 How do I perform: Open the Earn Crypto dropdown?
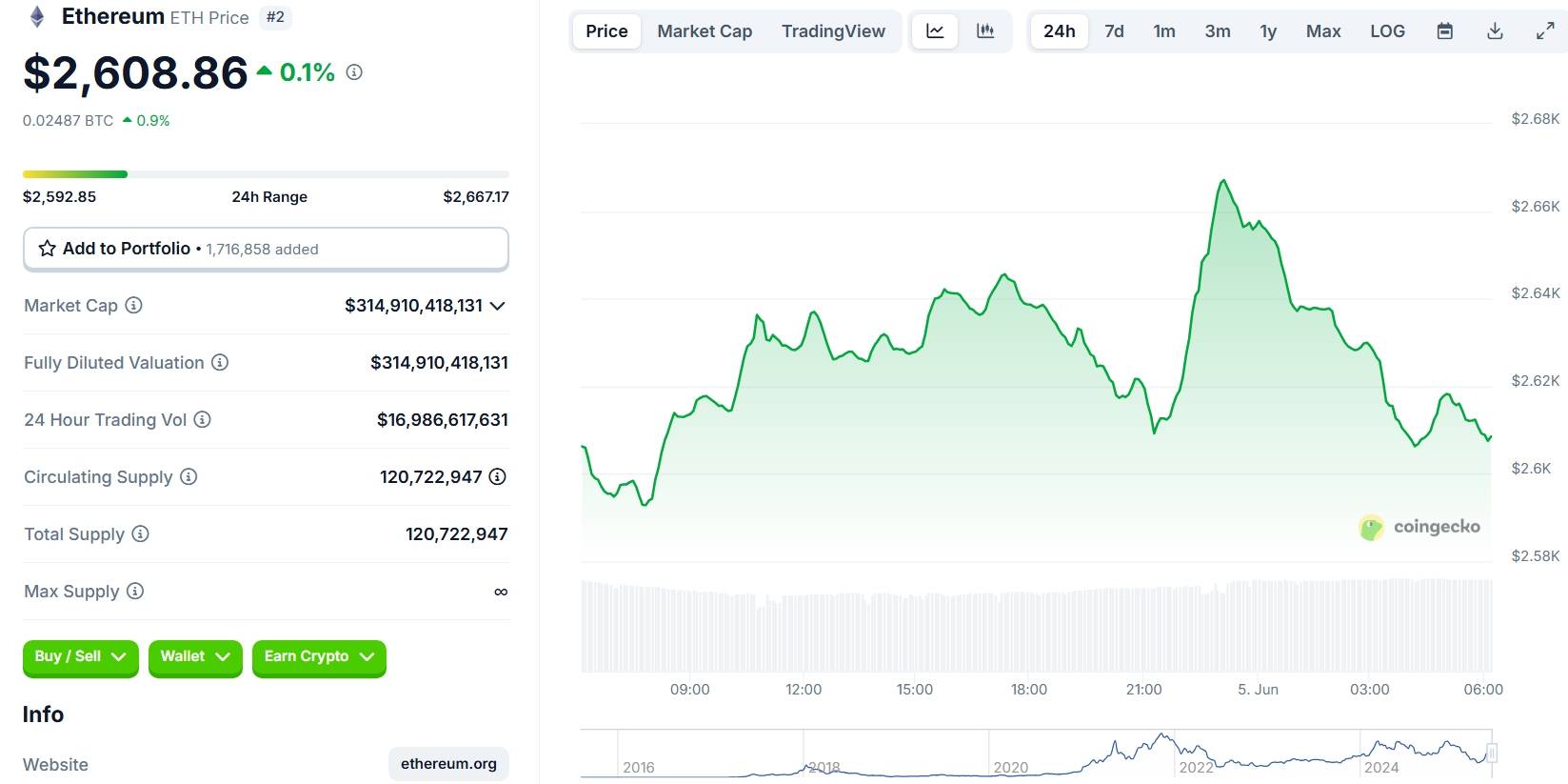[318, 656]
